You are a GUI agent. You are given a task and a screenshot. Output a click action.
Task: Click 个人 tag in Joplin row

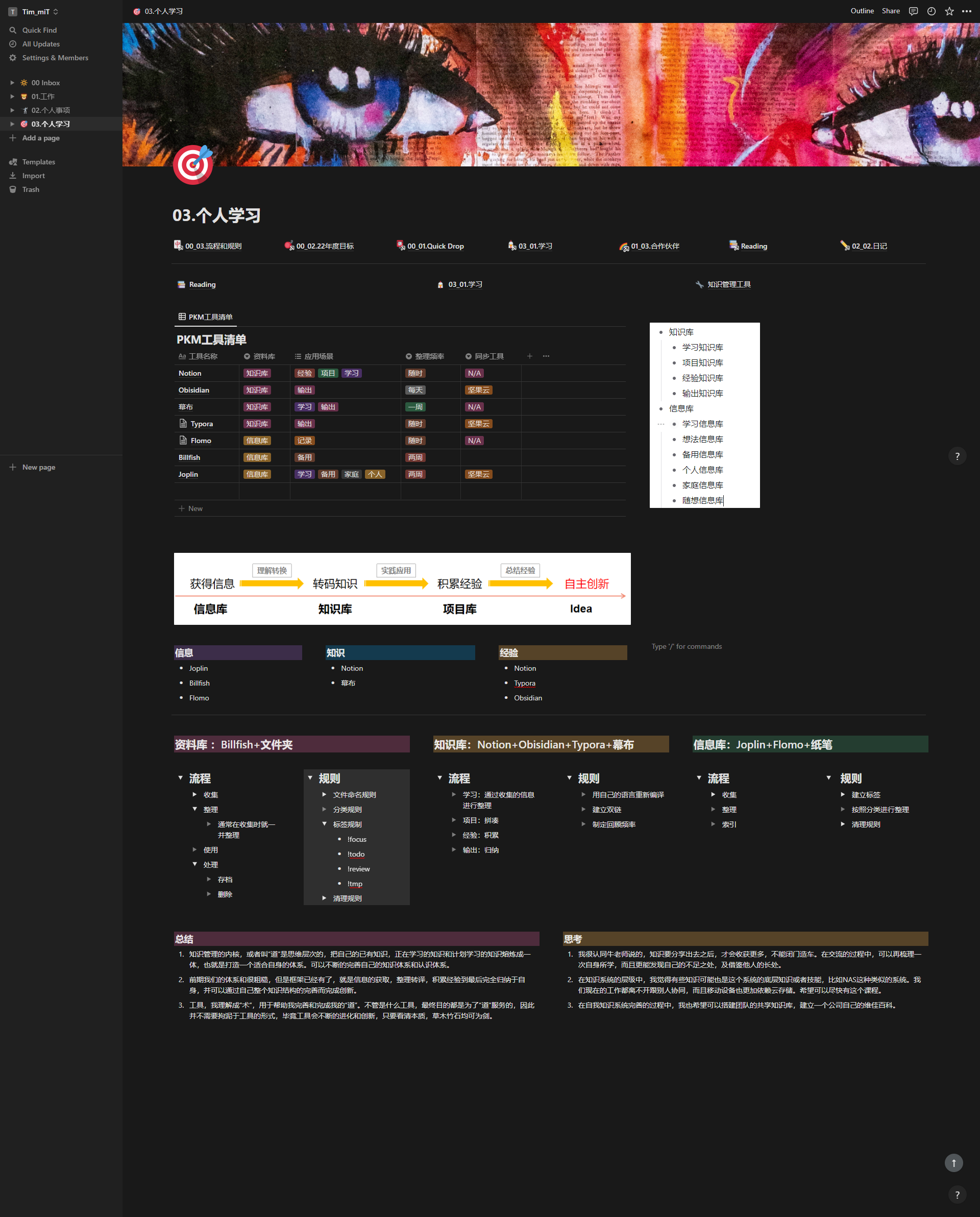click(375, 474)
